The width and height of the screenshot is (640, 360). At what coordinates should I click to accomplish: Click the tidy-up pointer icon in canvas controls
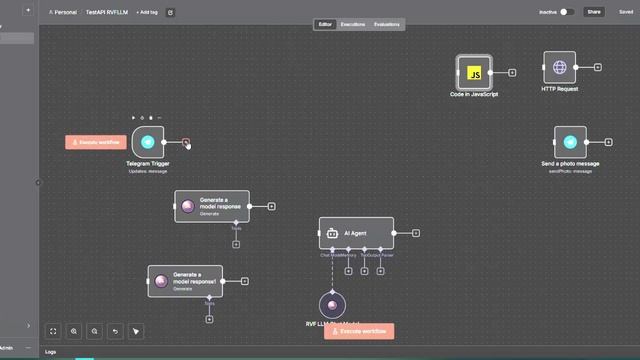(x=136, y=331)
